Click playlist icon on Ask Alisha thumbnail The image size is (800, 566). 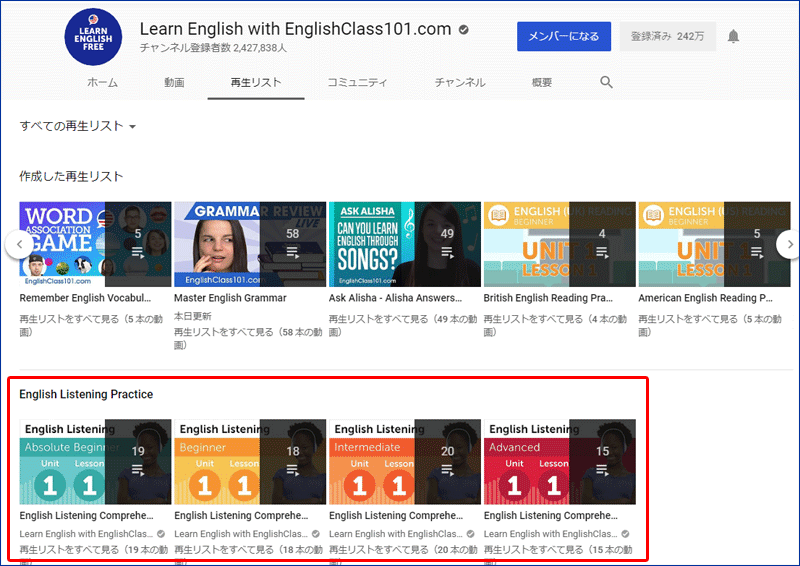447,254
